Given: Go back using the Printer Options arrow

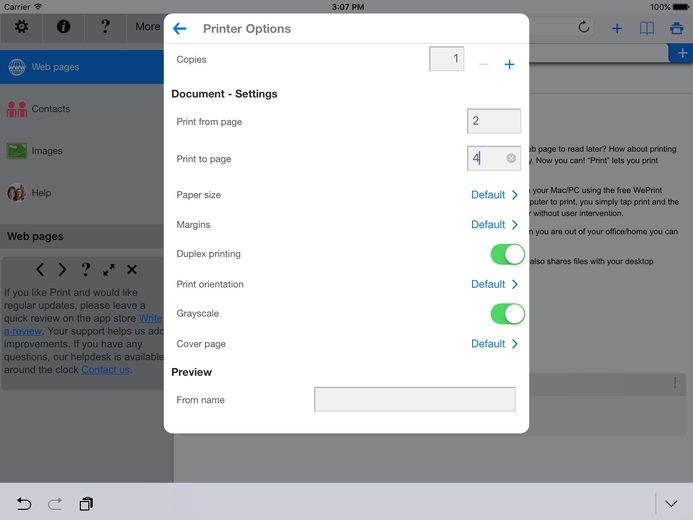Looking at the screenshot, I should point(179,29).
